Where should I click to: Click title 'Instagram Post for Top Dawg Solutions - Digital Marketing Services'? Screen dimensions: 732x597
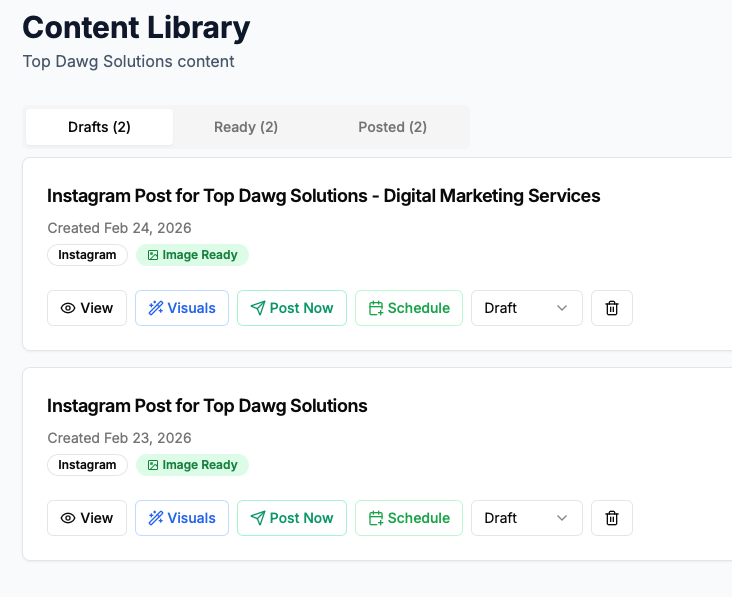(324, 196)
